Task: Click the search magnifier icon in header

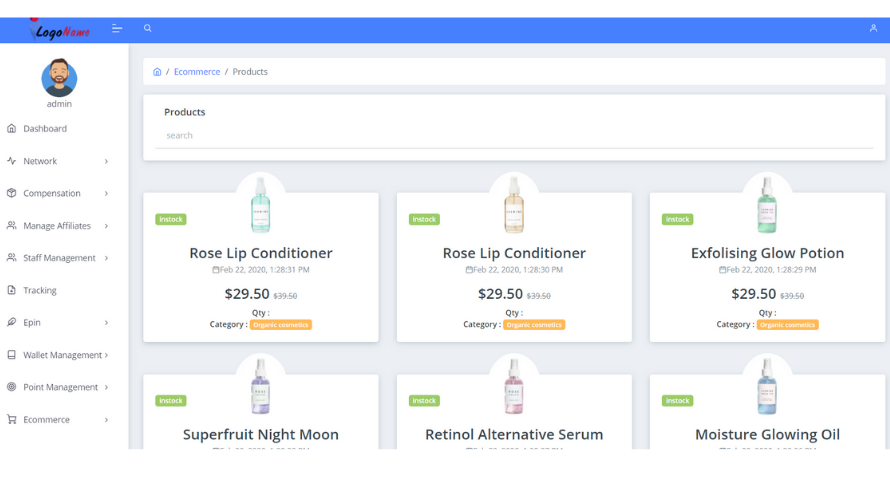Action: coord(148,29)
